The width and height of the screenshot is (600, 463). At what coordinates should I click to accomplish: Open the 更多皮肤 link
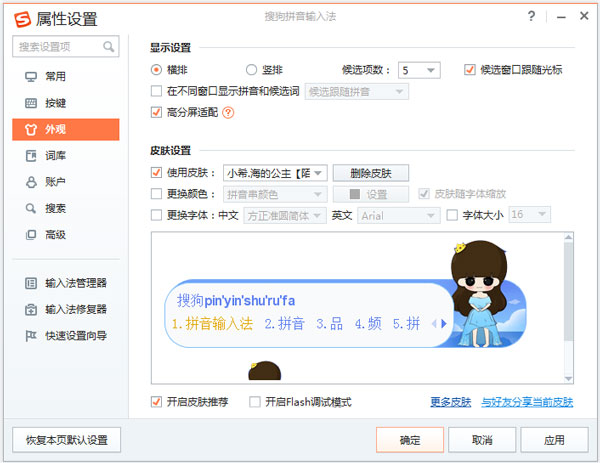450,402
